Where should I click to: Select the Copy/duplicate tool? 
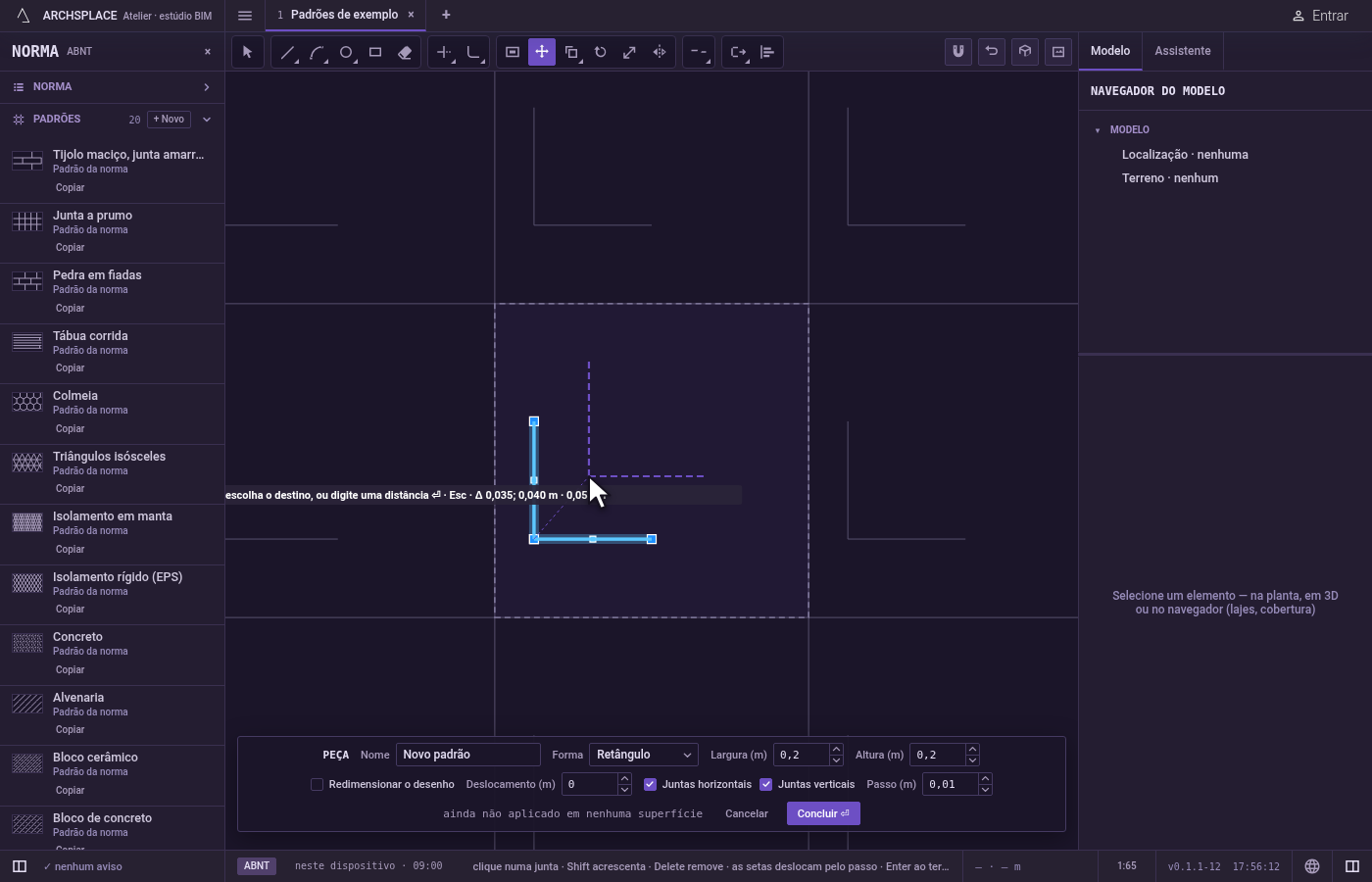tap(571, 52)
